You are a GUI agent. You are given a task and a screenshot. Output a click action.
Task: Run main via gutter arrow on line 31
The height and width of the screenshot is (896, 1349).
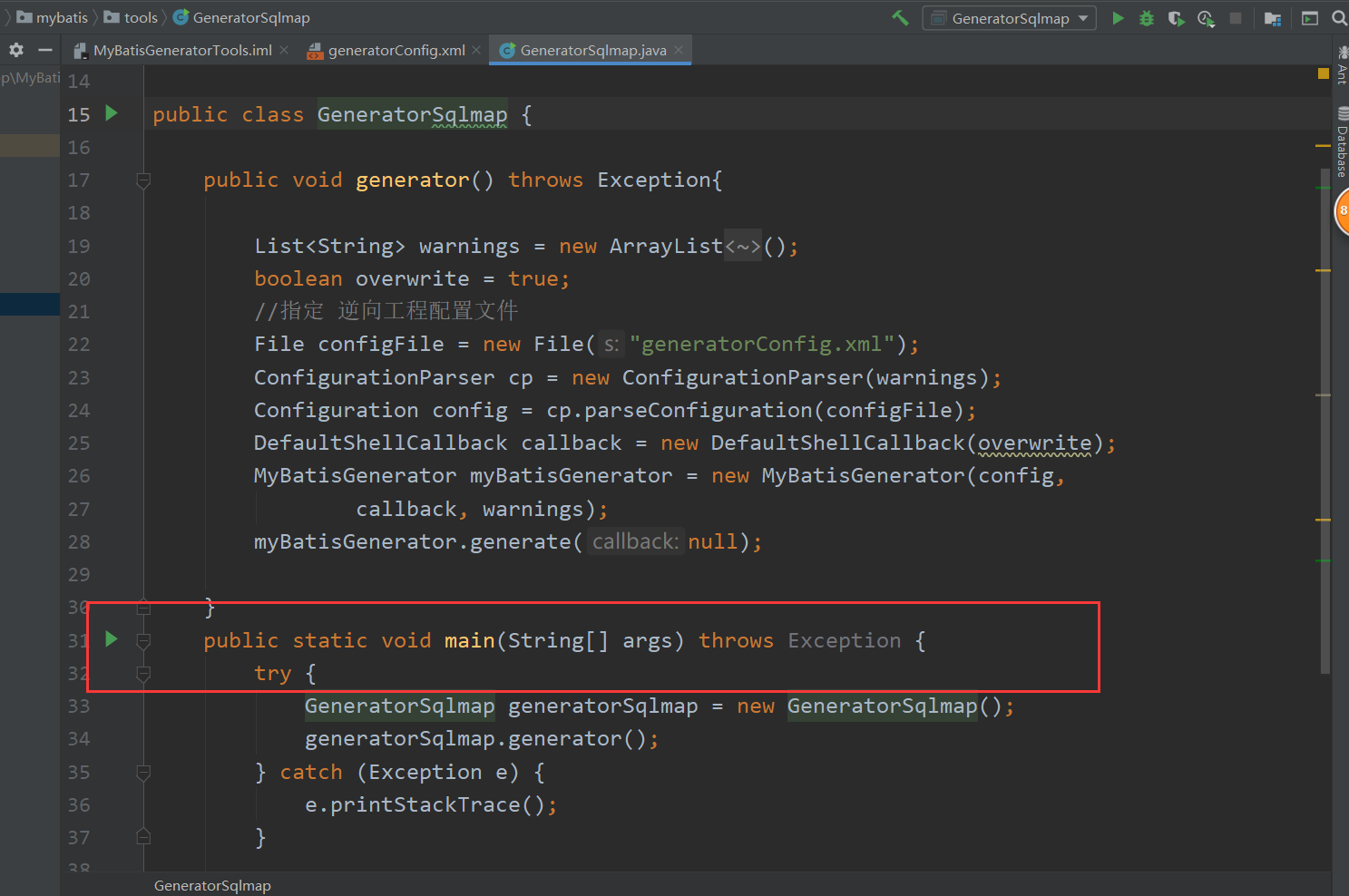pos(112,639)
